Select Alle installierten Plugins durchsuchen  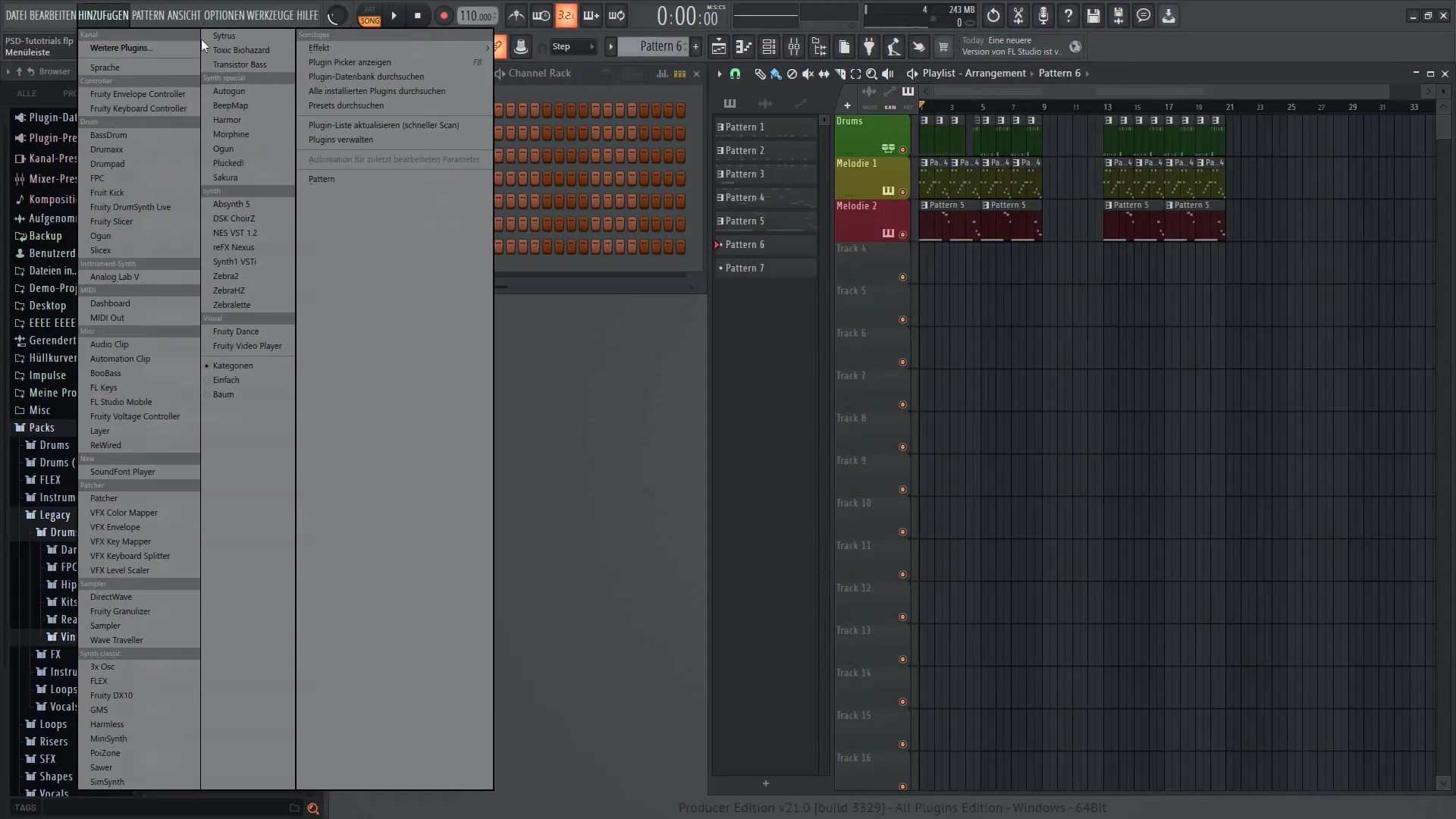376,90
